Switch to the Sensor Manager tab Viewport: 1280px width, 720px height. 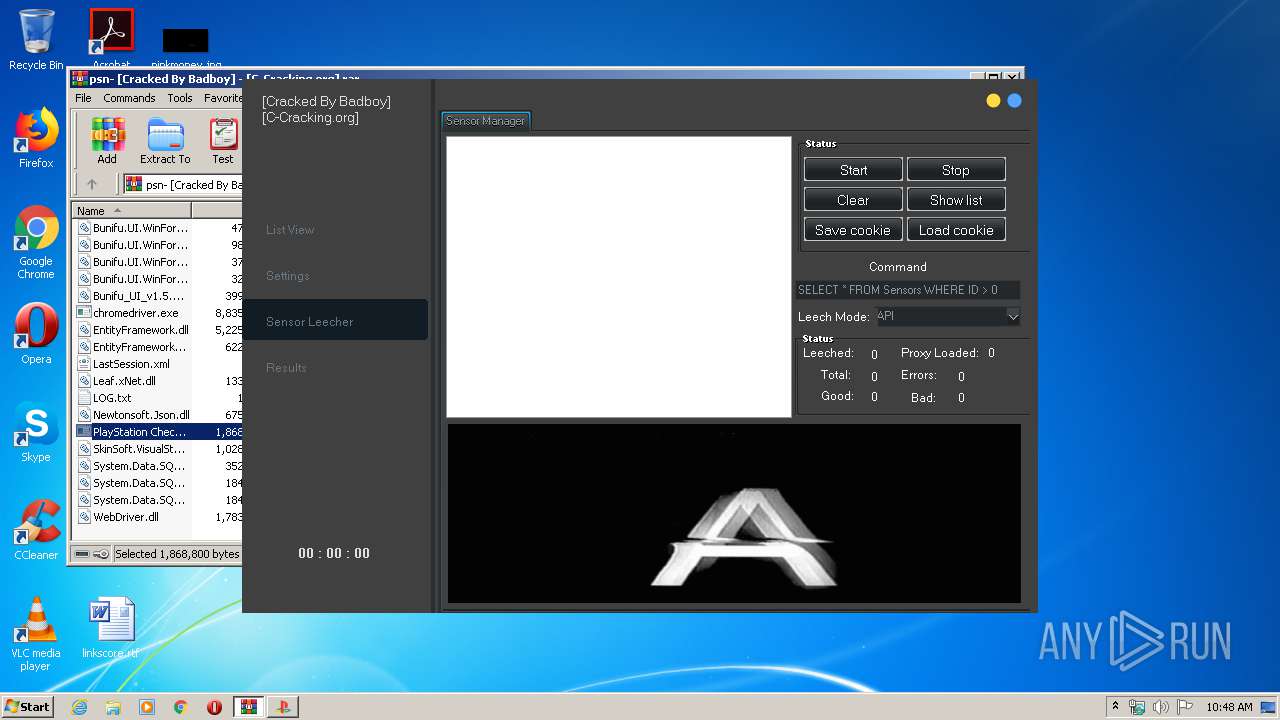pyautogui.click(x=485, y=121)
